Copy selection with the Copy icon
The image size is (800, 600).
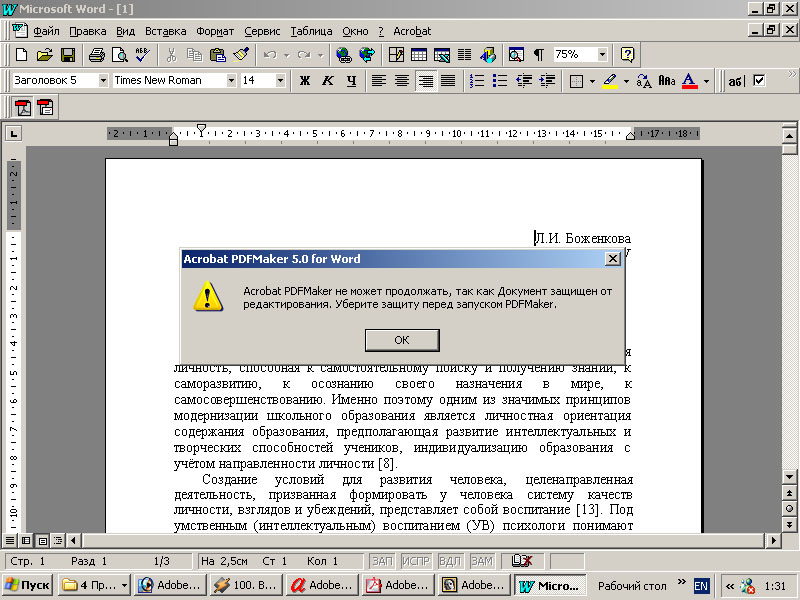click(194, 55)
